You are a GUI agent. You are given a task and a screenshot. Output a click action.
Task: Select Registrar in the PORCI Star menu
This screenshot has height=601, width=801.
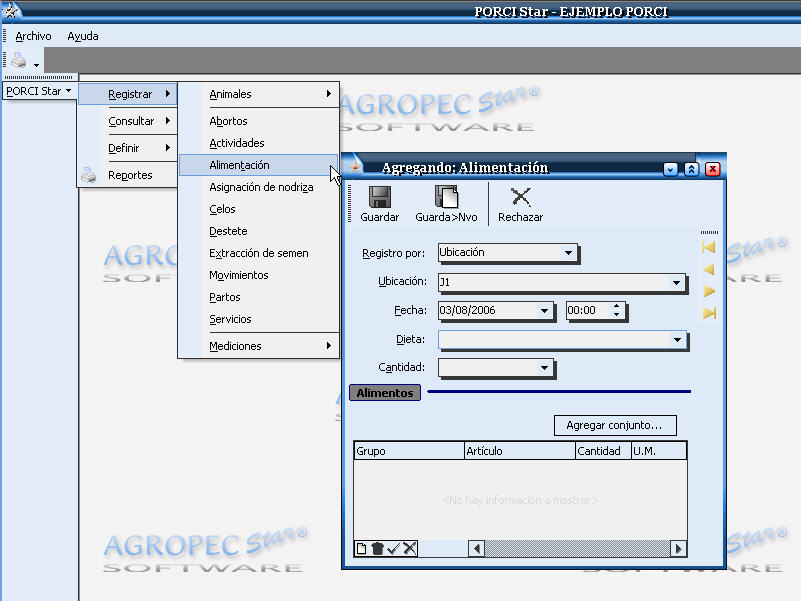click(128, 94)
